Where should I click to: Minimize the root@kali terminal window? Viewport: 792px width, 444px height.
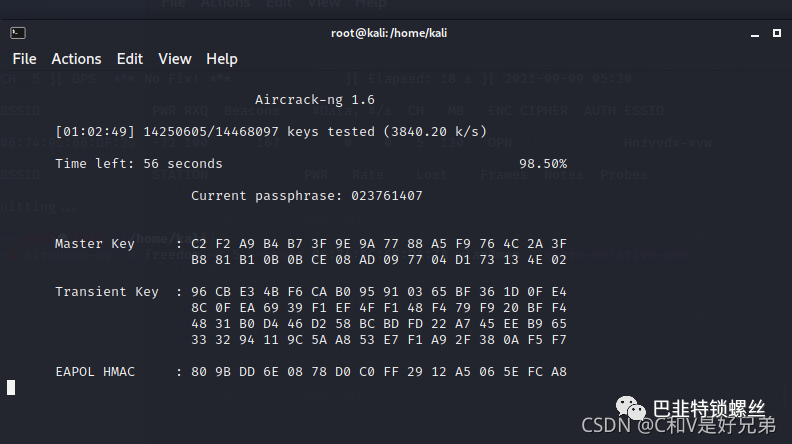pyautogui.click(x=755, y=35)
